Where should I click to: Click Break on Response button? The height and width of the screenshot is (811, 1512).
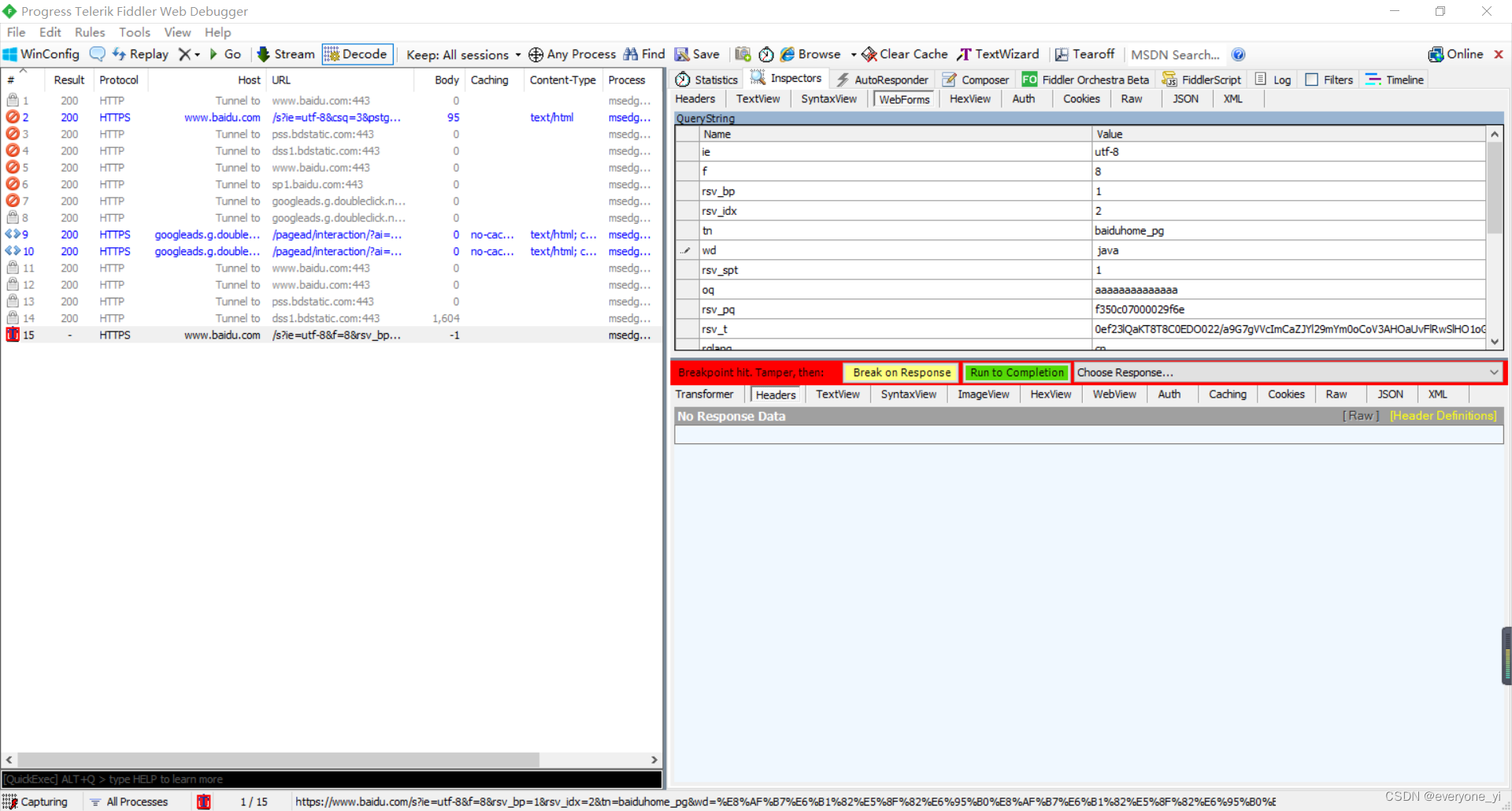pyautogui.click(x=902, y=372)
